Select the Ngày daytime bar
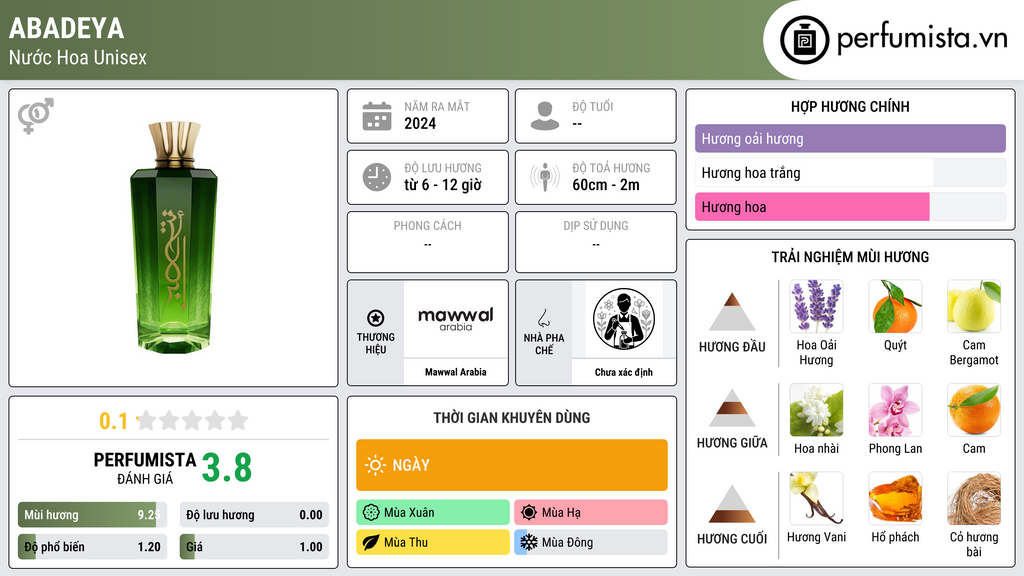This screenshot has width=1024, height=576. 512,465
